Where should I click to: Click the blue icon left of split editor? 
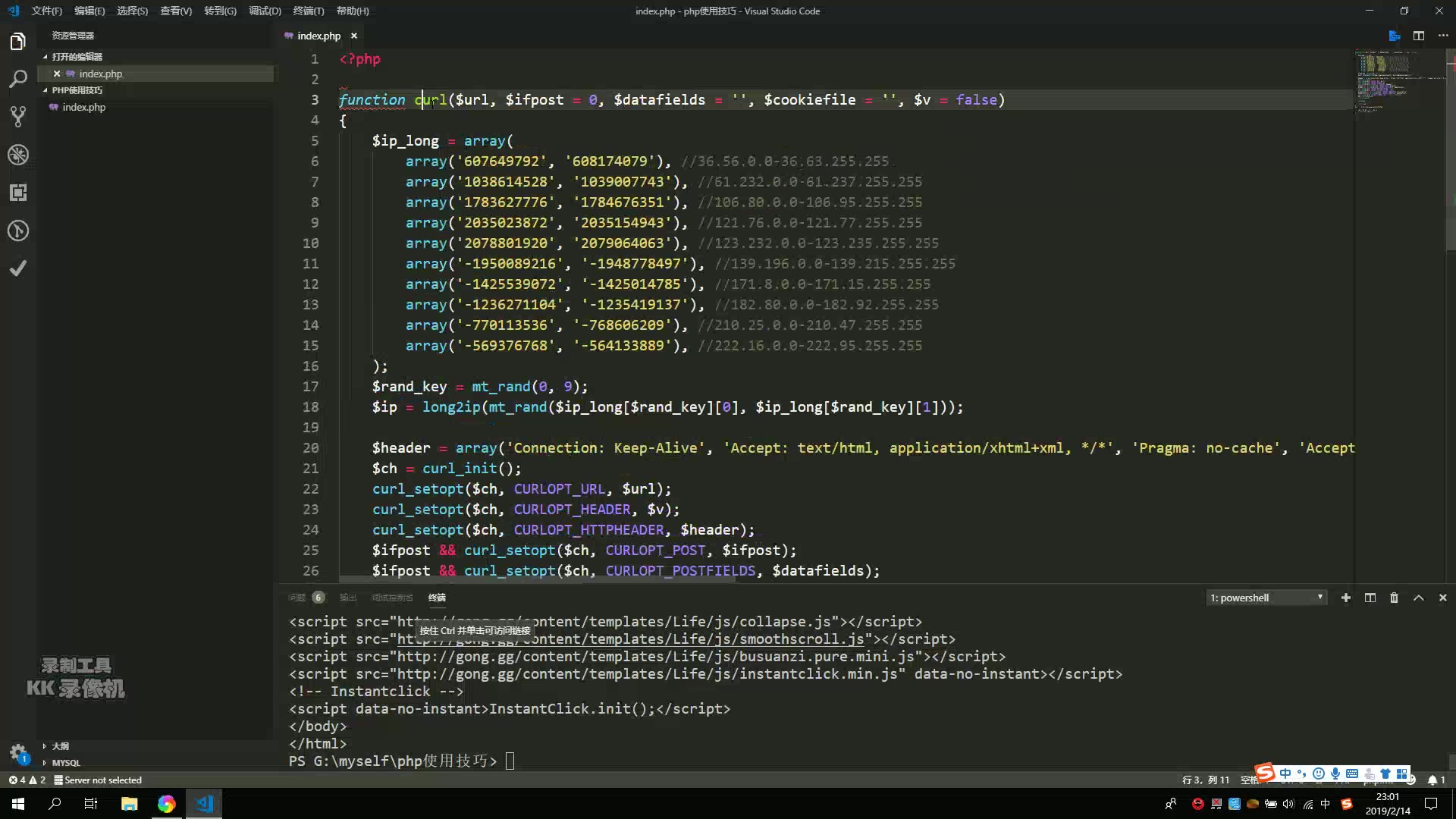click(1394, 36)
